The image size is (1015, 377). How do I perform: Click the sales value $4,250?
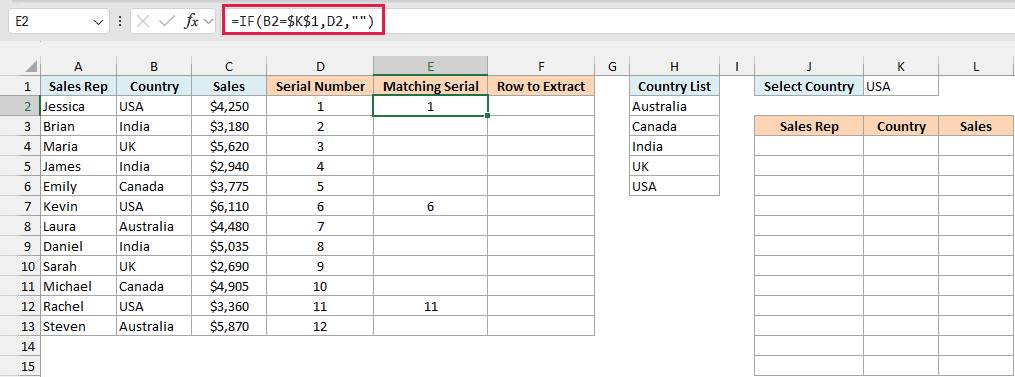tap(229, 106)
